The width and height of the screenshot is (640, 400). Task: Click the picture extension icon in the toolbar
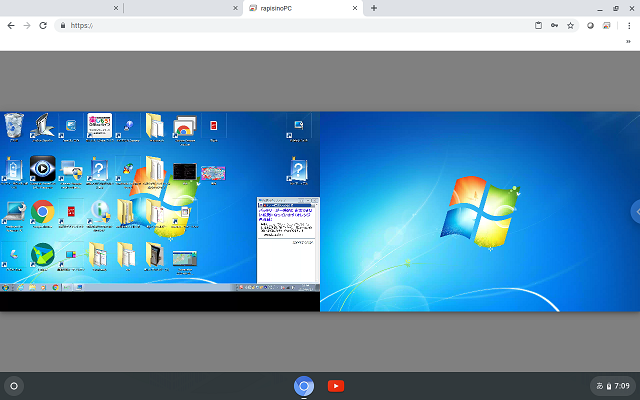pos(607,25)
